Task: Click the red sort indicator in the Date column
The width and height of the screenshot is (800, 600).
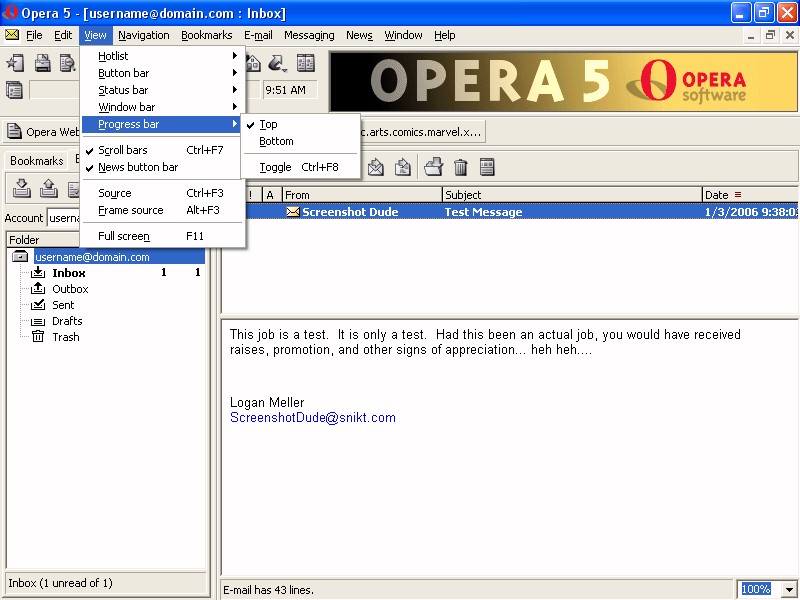Action: (x=738, y=194)
